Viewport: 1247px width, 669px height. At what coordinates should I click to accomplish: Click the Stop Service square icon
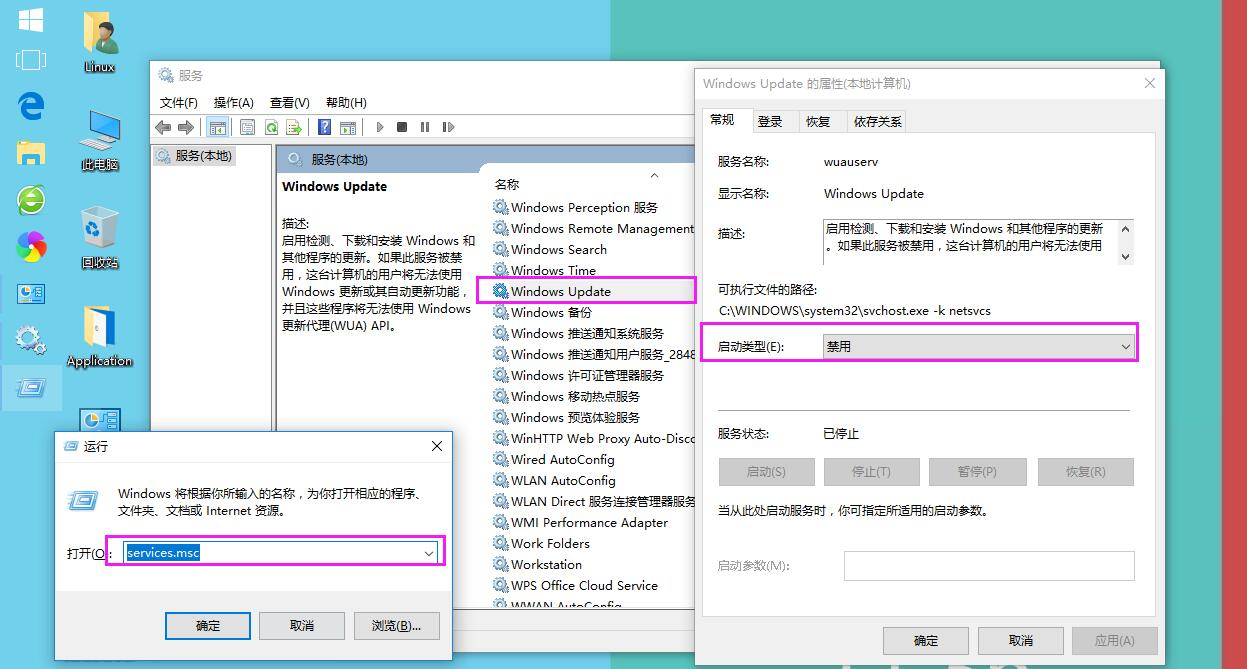pos(402,127)
